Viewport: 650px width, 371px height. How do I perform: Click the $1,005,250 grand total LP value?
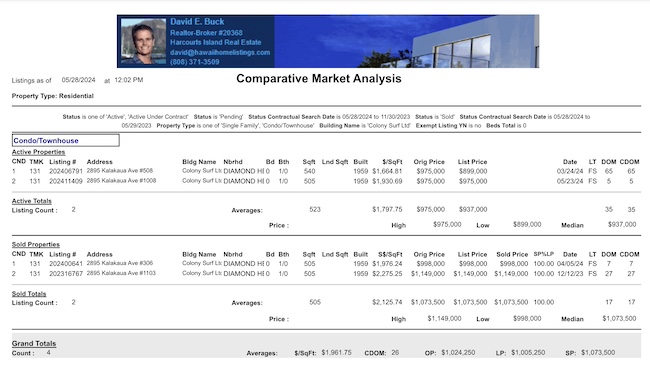pyautogui.click(x=528, y=352)
